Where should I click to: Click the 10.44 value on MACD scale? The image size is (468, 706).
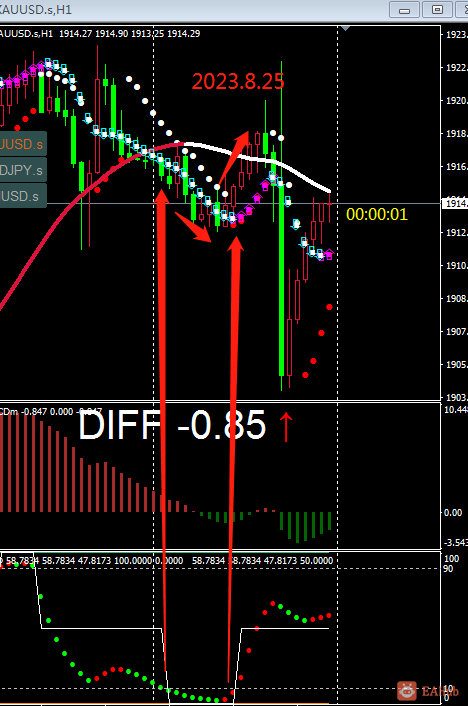(456, 409)
